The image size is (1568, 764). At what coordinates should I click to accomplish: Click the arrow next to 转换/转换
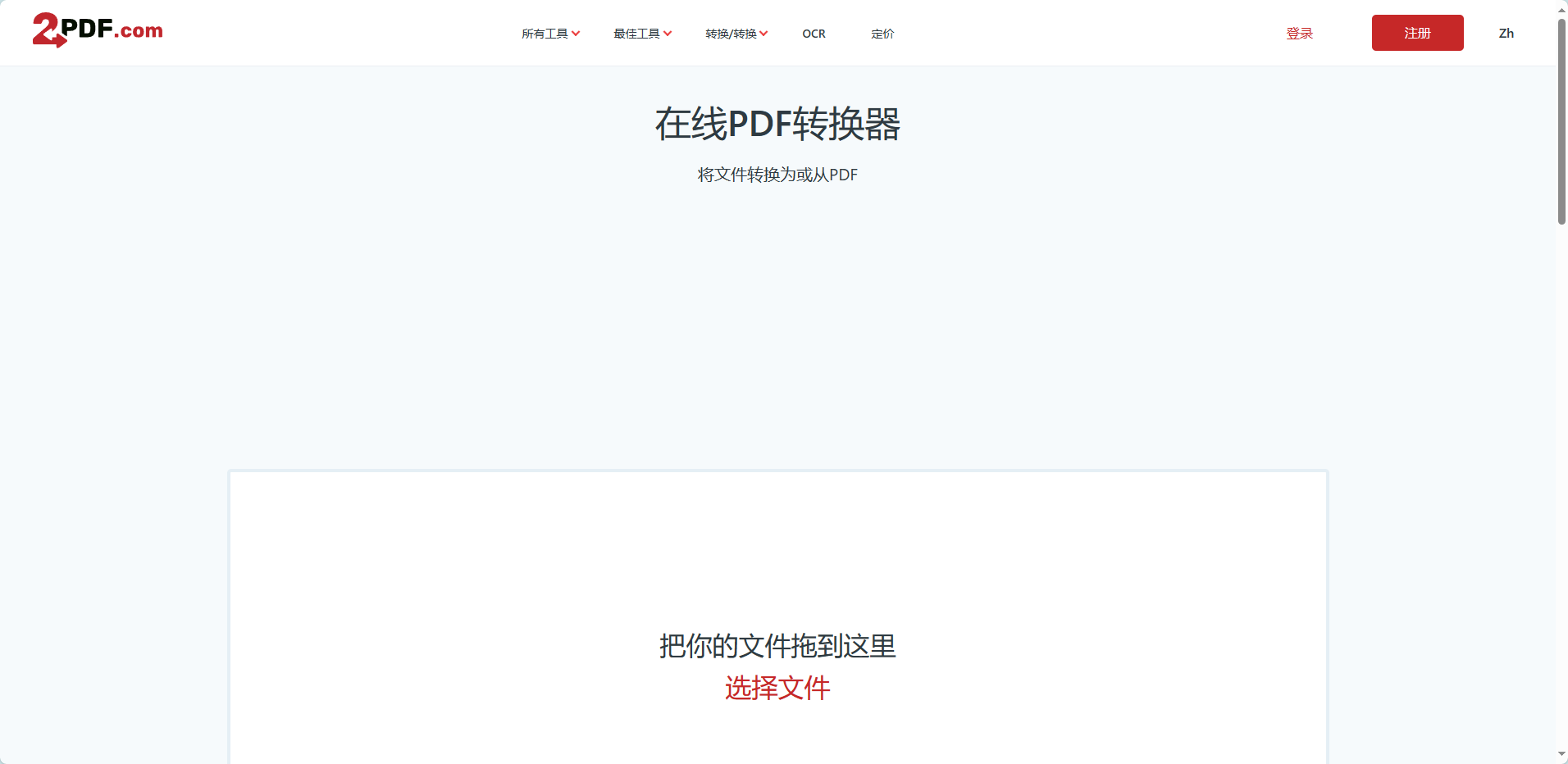click(x=763, y=34)
